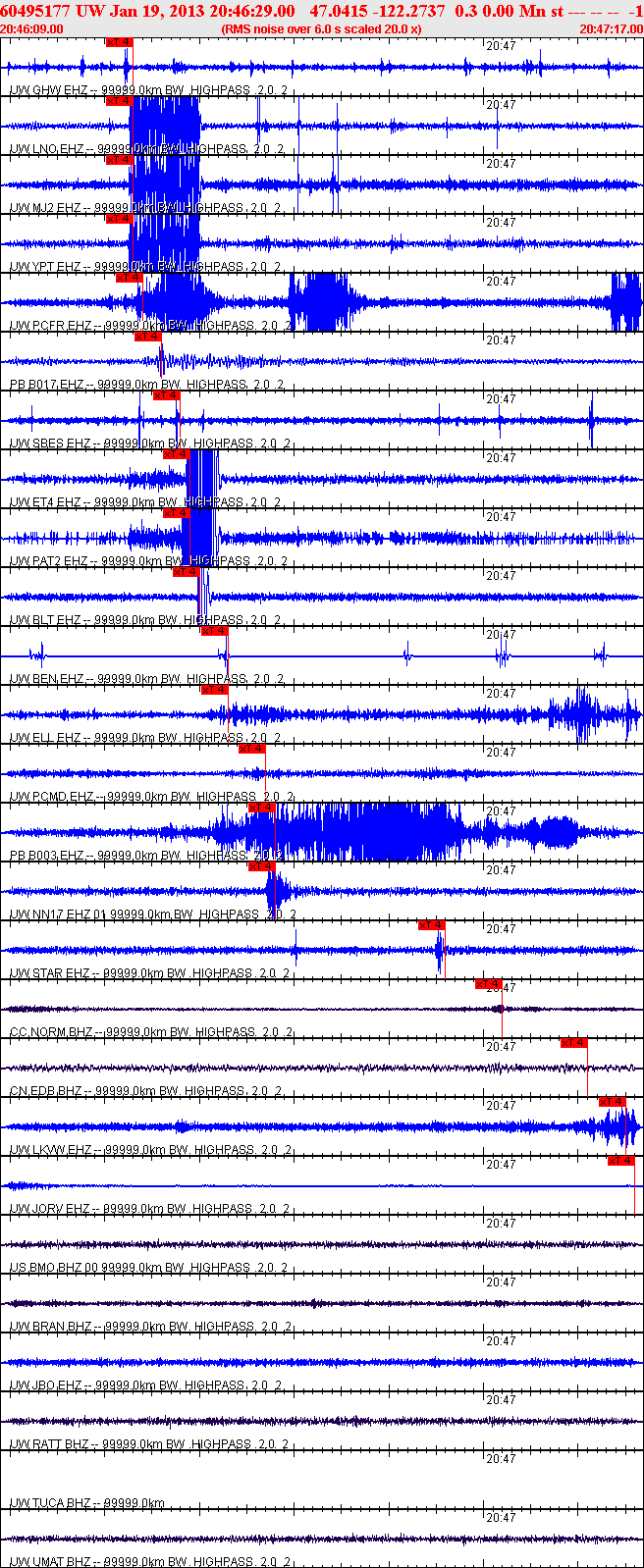Select the red pick marker on ELL trace
This screenshot has height=1568, width=644.
tap(214, 690)
